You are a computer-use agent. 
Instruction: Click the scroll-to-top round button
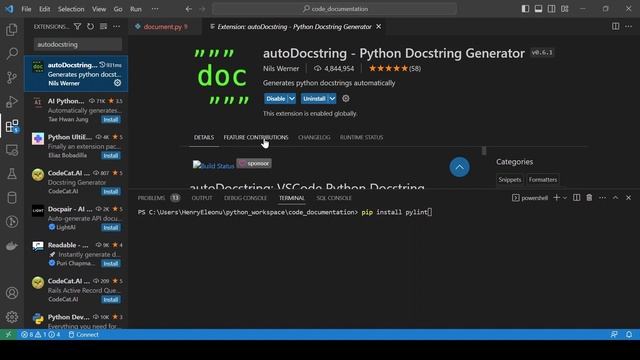click(459, 167)
